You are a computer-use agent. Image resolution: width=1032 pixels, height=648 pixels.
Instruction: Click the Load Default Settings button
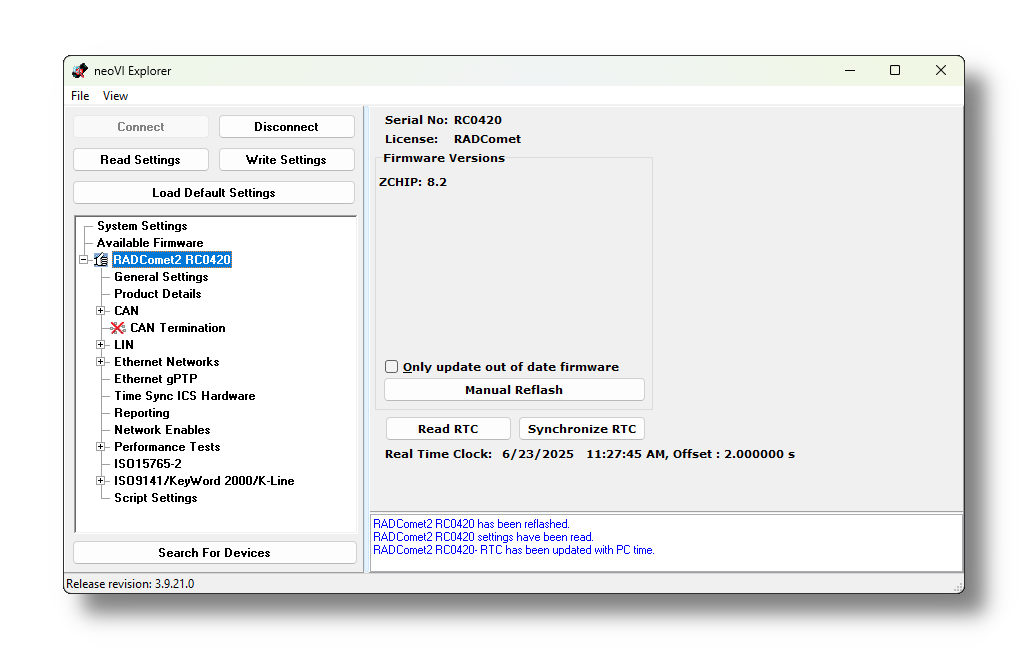tap(214, 193)
